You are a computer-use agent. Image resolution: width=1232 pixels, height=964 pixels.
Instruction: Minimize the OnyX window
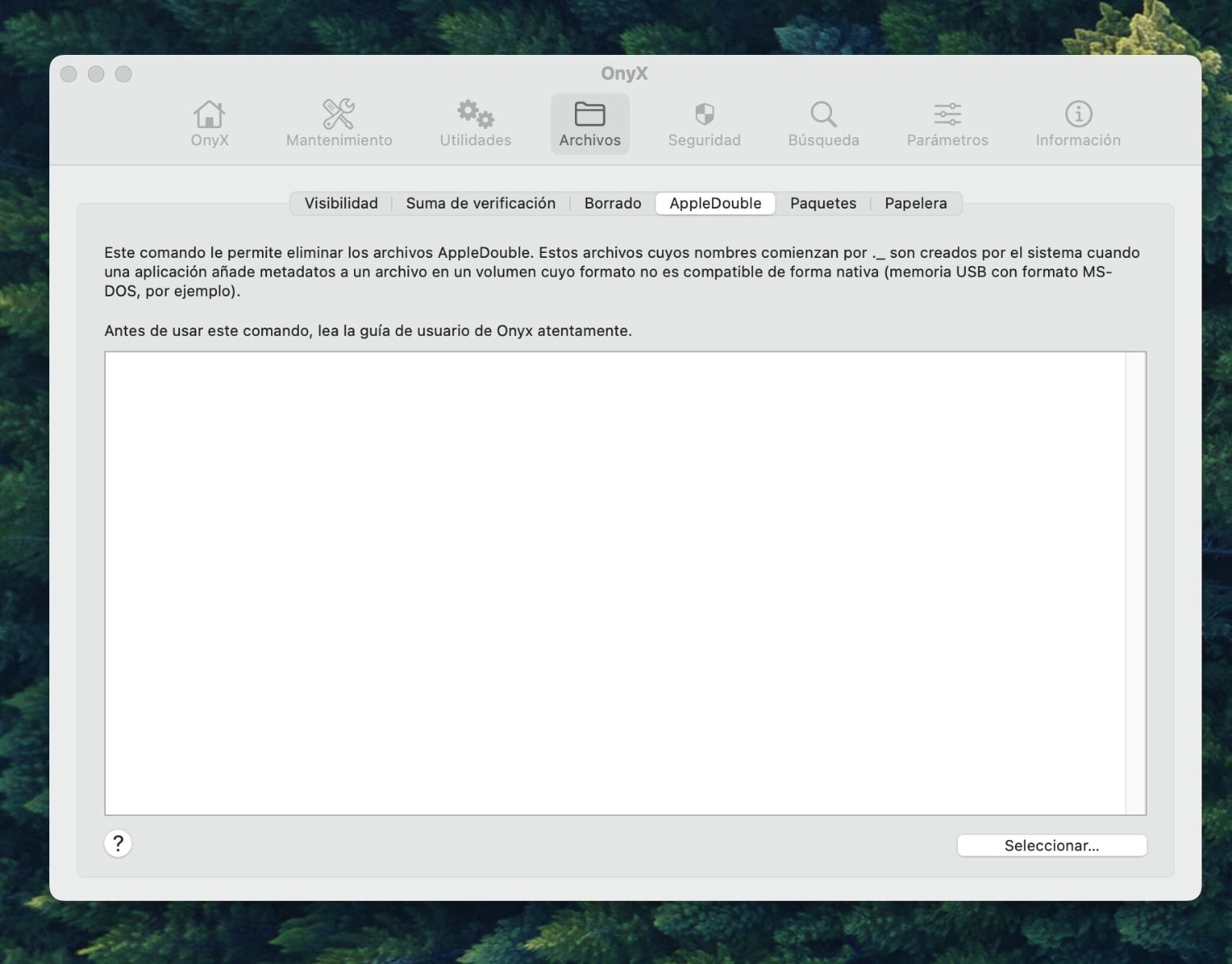click(x=96, y=74)
